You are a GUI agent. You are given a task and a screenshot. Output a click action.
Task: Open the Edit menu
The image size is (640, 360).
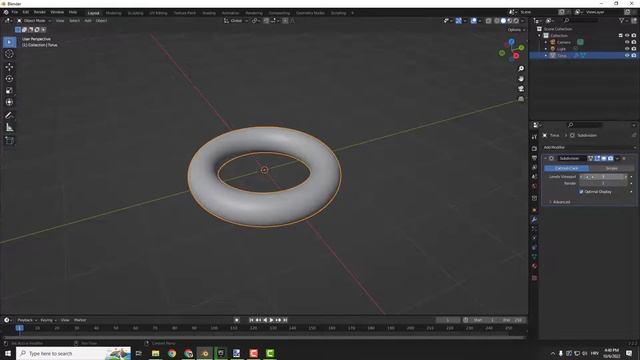point(26,12)
